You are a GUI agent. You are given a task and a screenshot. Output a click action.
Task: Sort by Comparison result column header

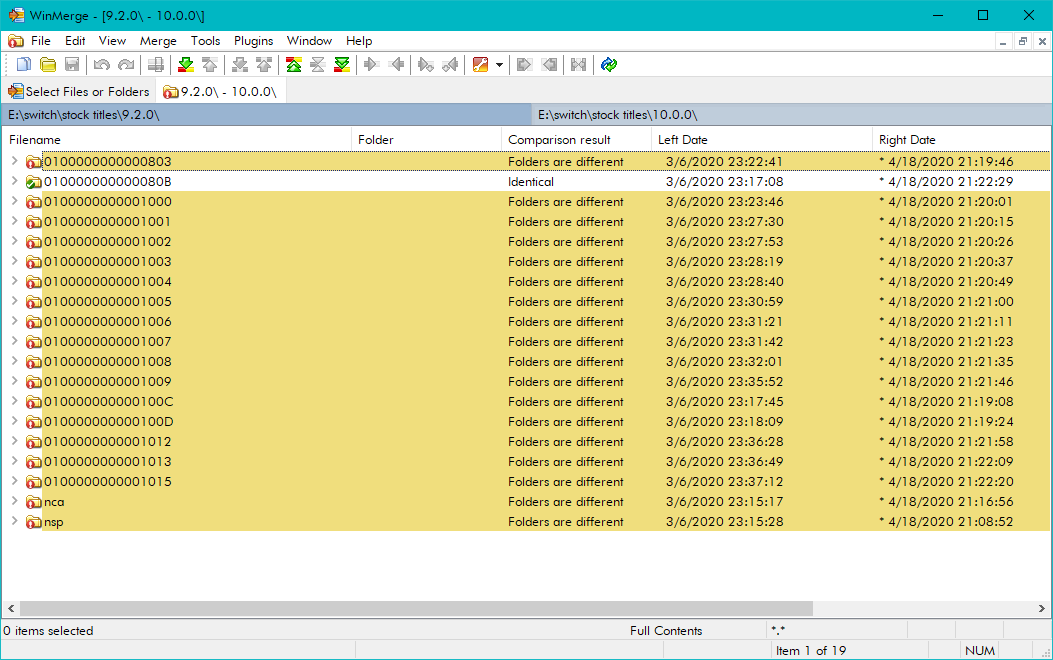click(576, 140)
